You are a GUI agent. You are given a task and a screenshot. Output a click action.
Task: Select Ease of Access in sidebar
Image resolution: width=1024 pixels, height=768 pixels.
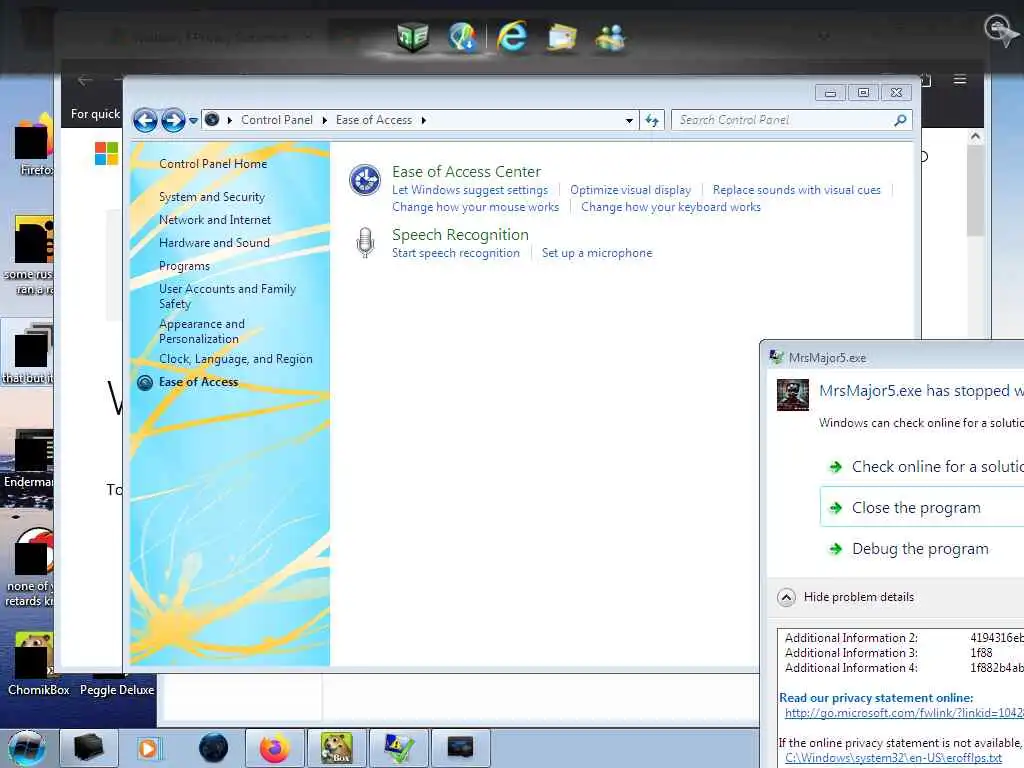click(x=199, y=382)
